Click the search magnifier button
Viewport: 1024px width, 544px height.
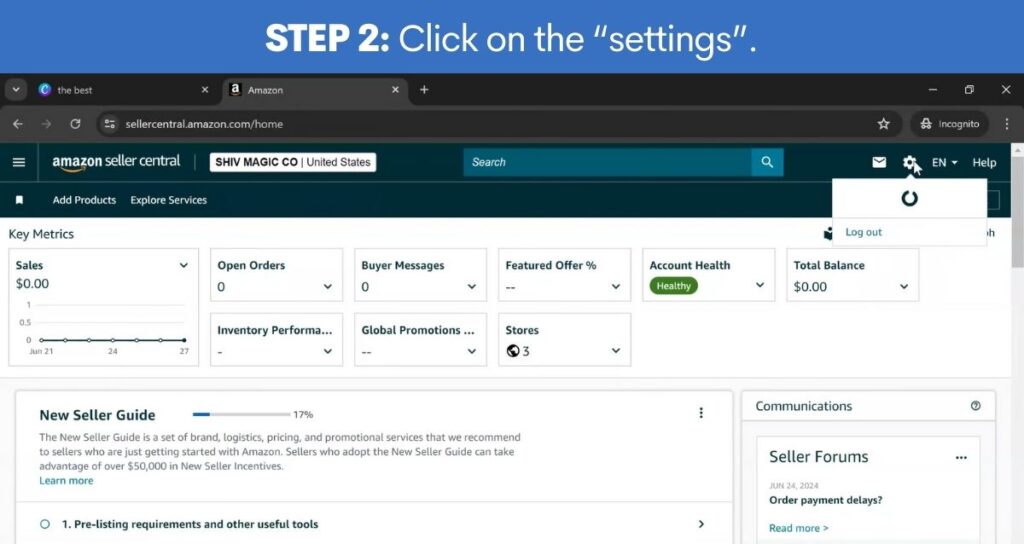(767, 162)
